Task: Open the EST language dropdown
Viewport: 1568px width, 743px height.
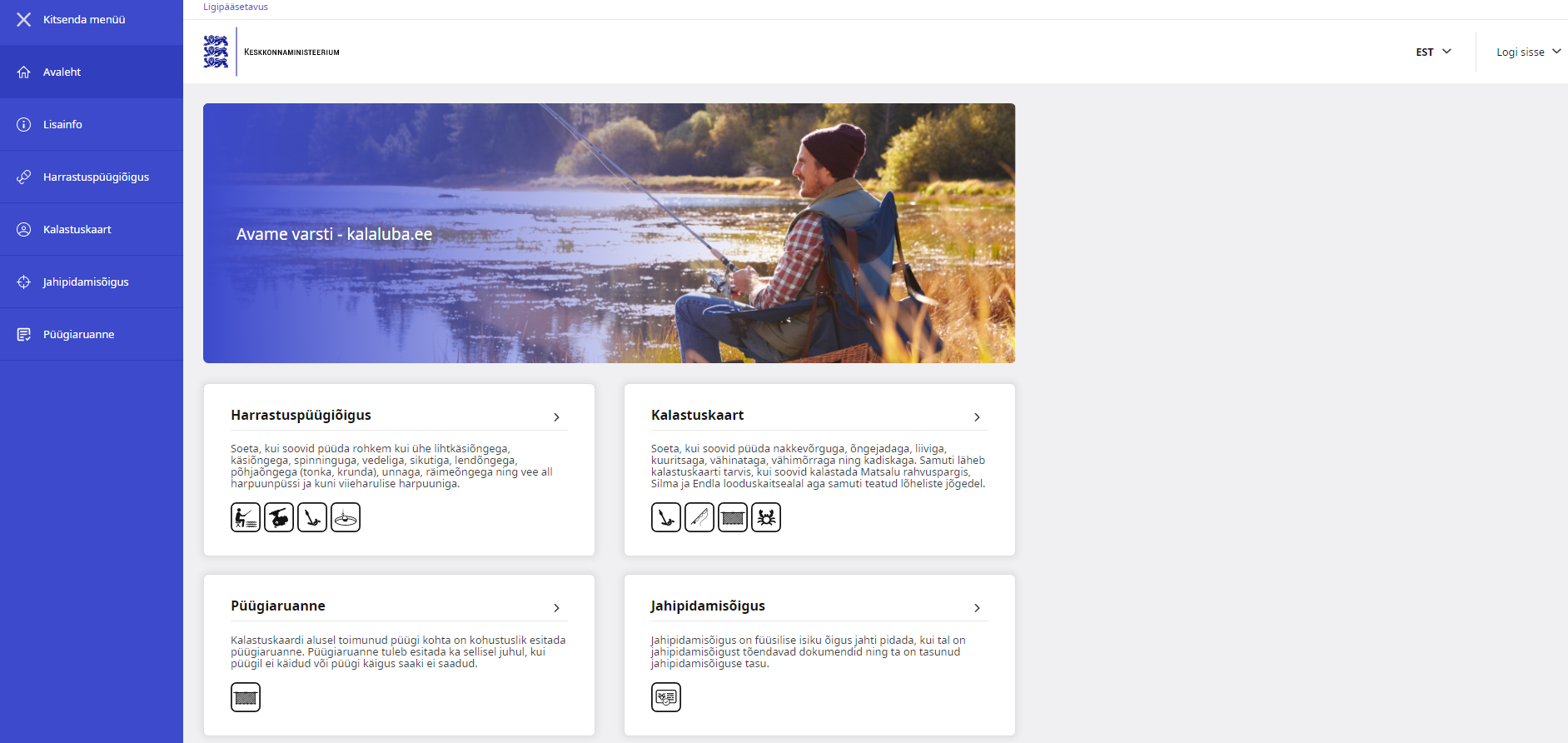Action: [1433, 52]
